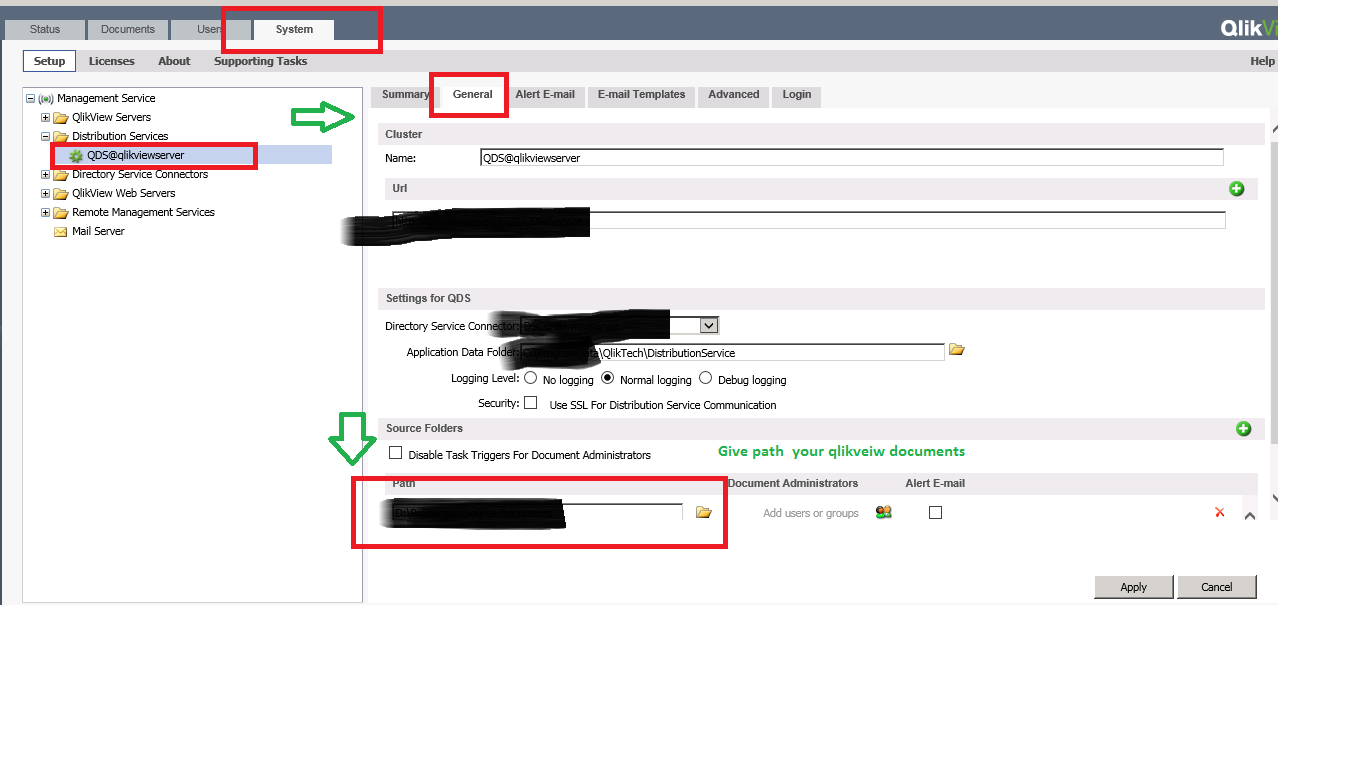Click the Document Administrators column header
The height and width of the screenshot is (768, 1364).
tap(793, 484)
